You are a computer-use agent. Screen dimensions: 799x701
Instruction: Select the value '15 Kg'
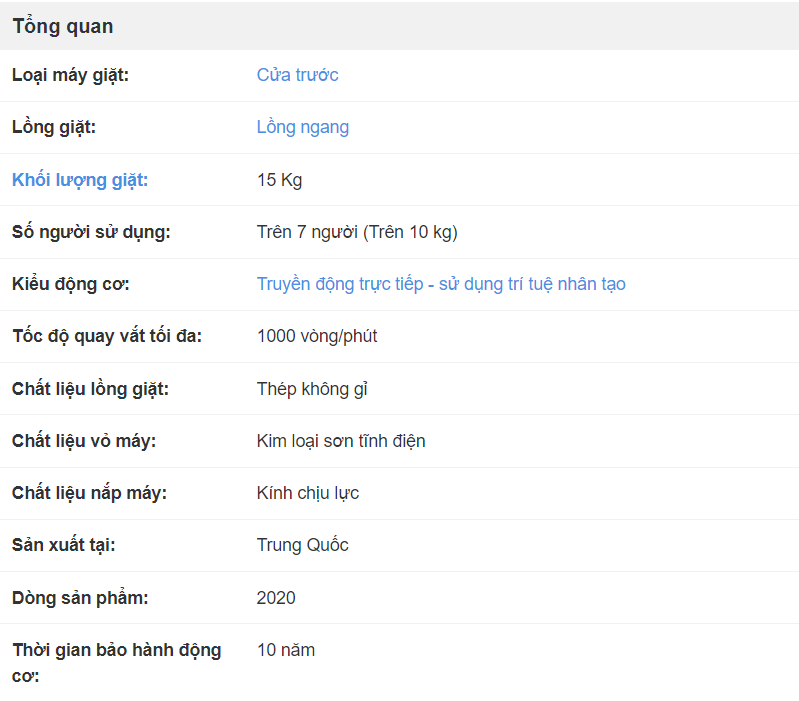point(279,180)
